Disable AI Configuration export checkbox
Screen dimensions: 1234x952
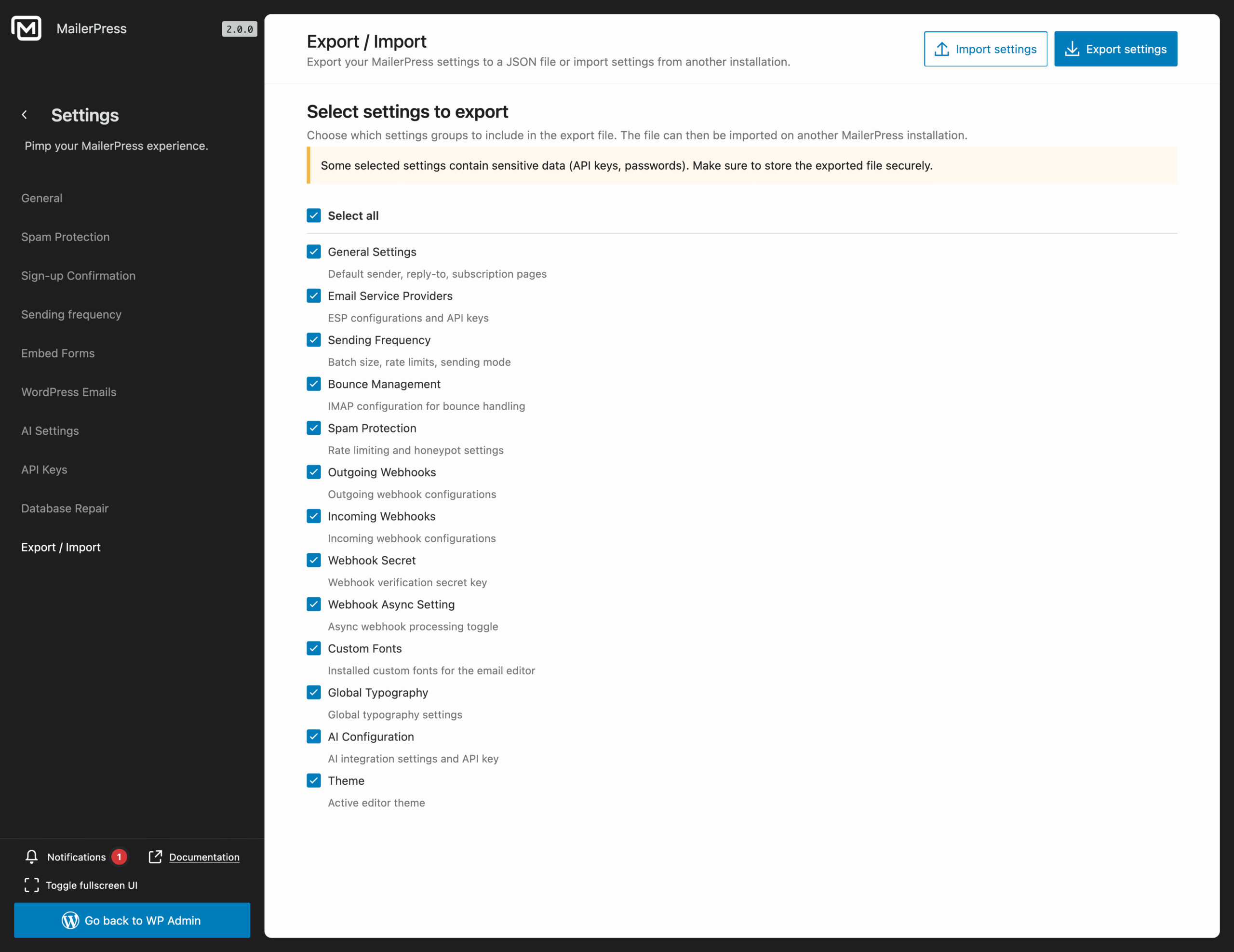(x=314, y=736)
